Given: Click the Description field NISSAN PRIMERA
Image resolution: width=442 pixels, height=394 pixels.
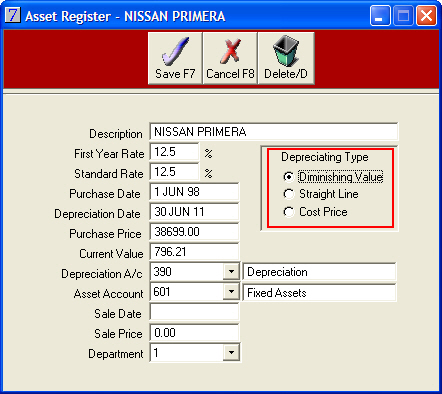Looking at the screenshot, I should click(x=273, y=132).
